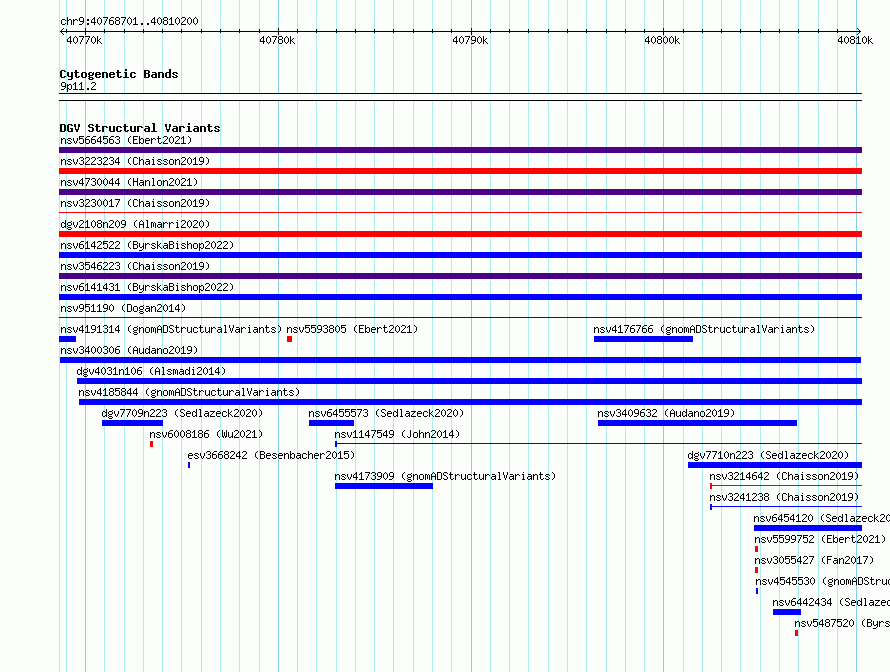Select the 9p11.2 band label
Screen dimensions: 890x672
[78, 86]
